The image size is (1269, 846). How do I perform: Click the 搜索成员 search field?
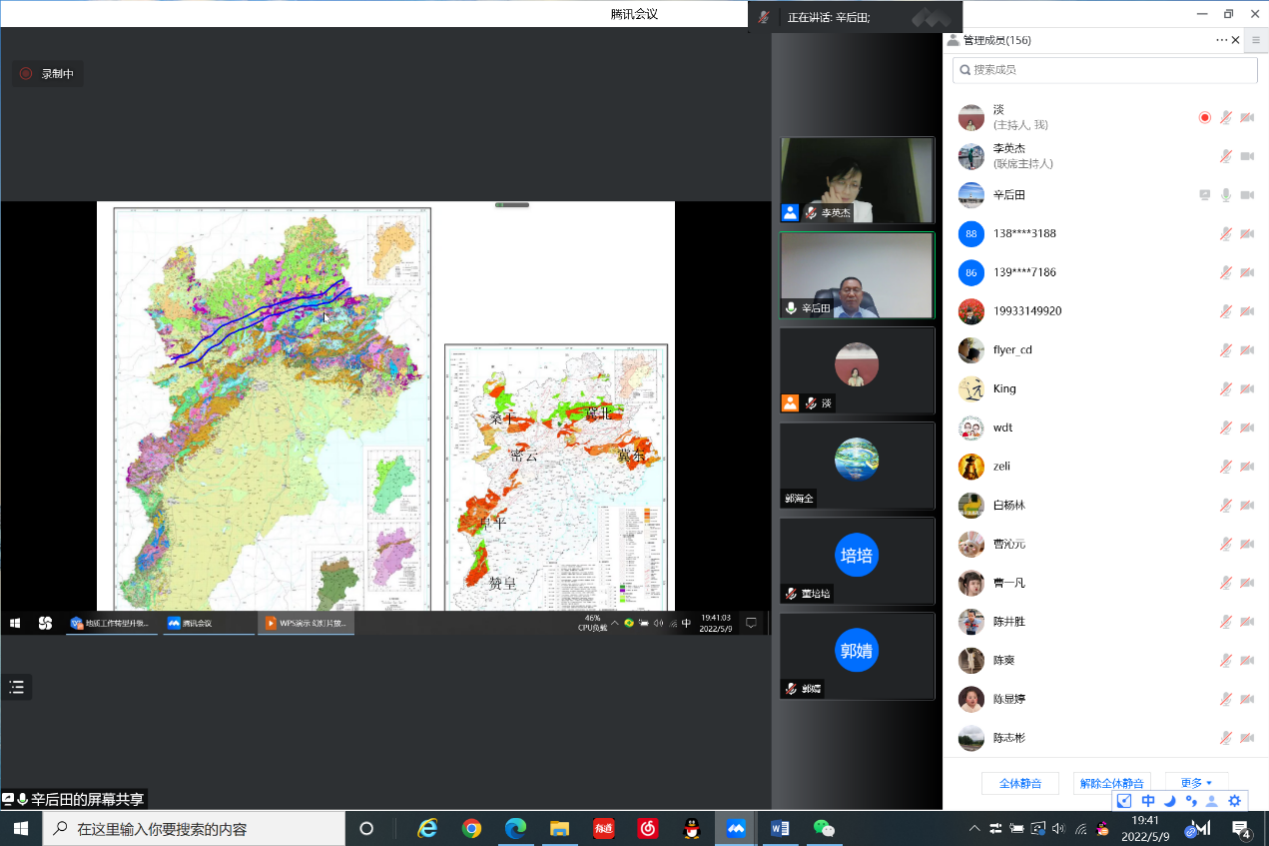tap(1105, 70)
